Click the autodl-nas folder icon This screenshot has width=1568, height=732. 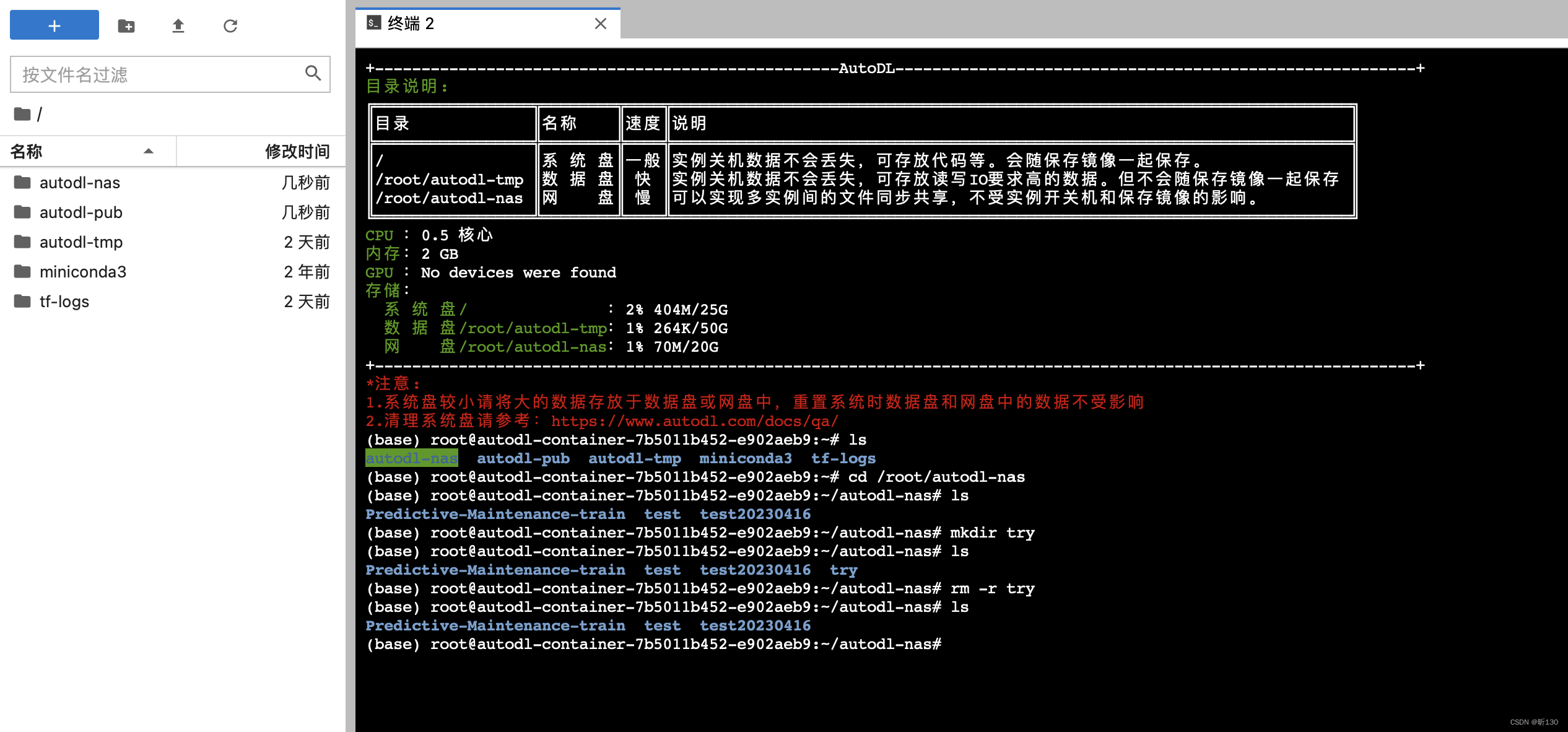click(x=22, y=182)
